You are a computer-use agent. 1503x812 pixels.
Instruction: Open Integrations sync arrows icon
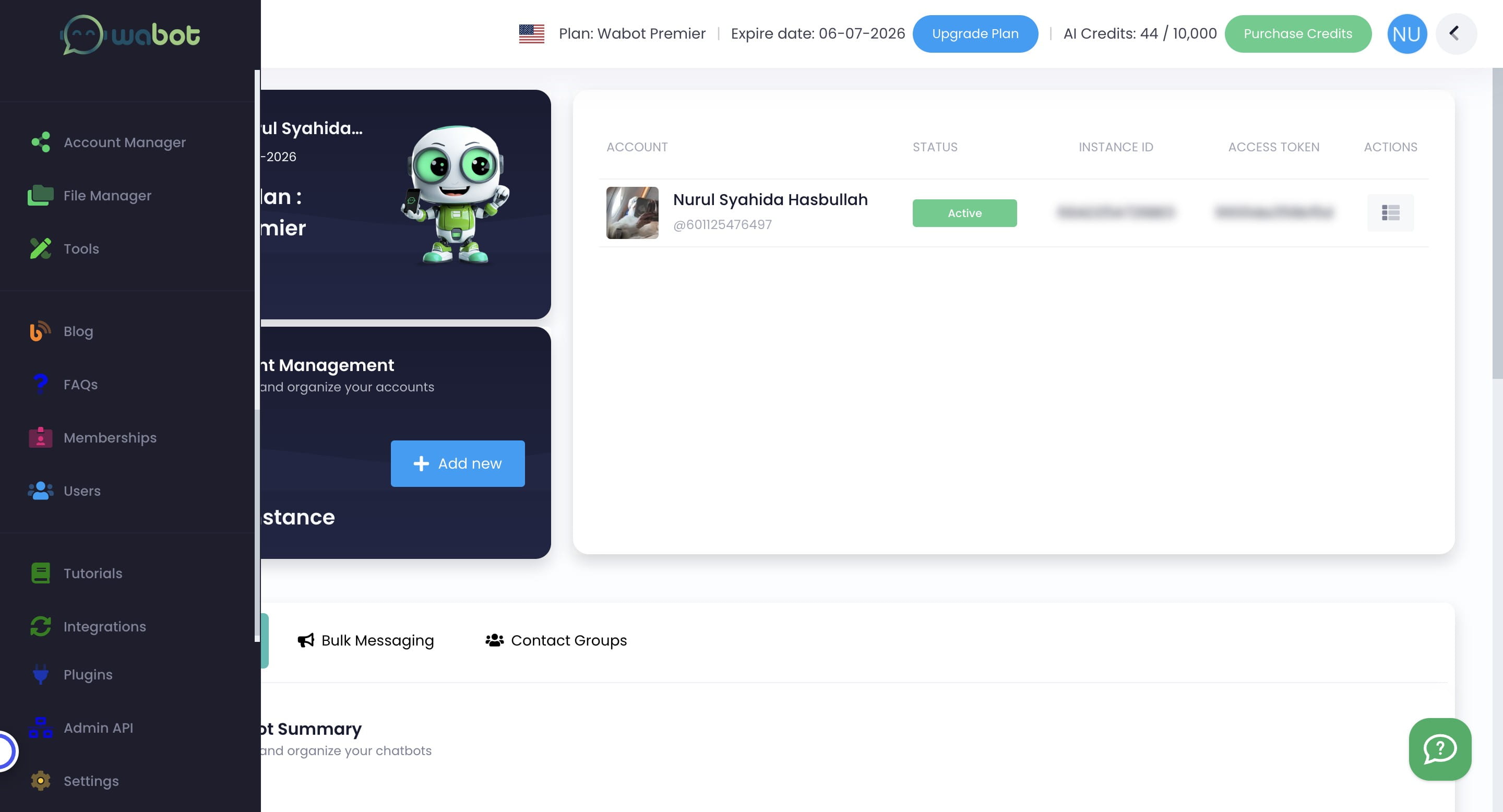coord(40,627)
